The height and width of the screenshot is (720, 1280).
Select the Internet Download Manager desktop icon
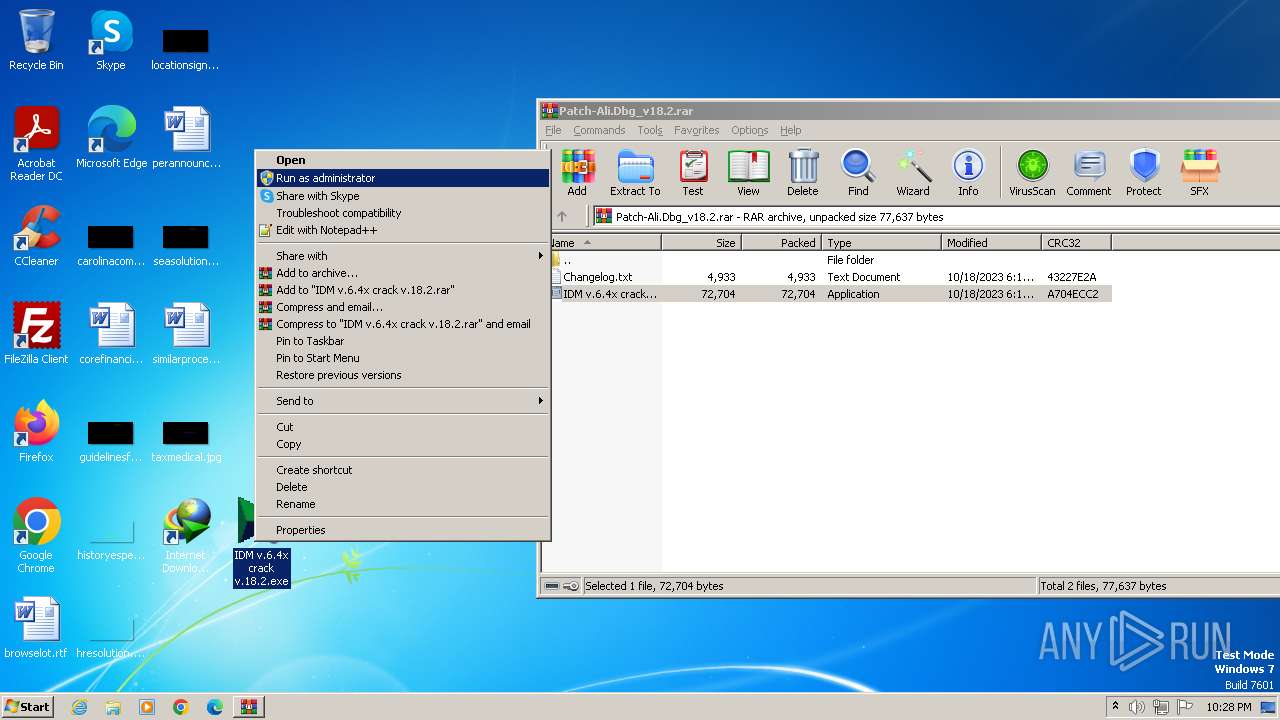click(186, 536)
